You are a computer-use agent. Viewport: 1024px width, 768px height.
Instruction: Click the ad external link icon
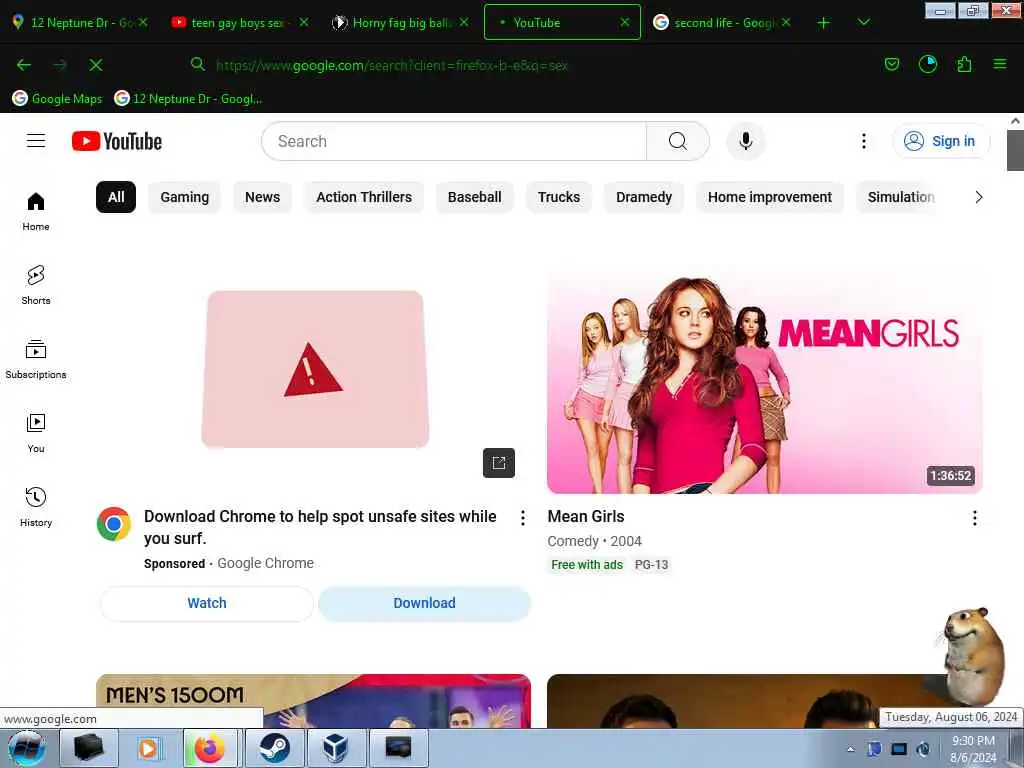click(x=499, y=463)
